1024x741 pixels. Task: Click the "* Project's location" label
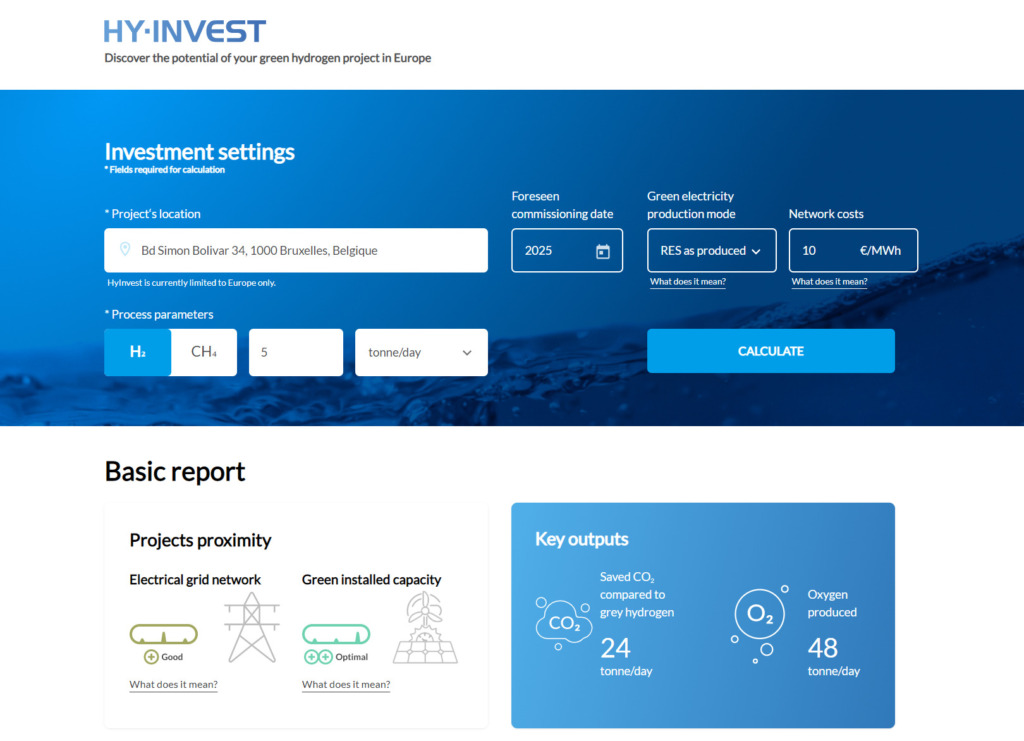point(153,214)
